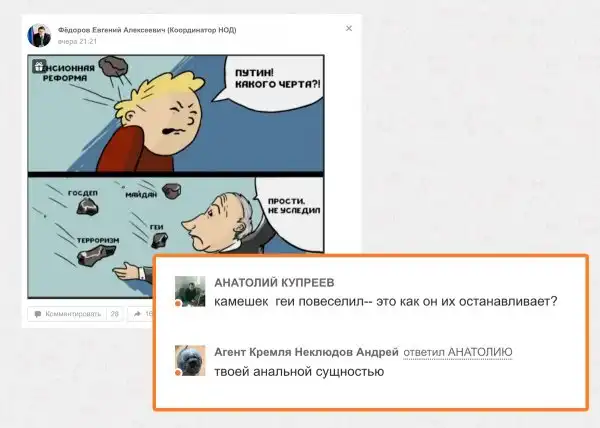Open Агент Кремля Неклюдов Андрей's avatar
The width and height of the screenshot is (600, 428).
tap(190, 361)
